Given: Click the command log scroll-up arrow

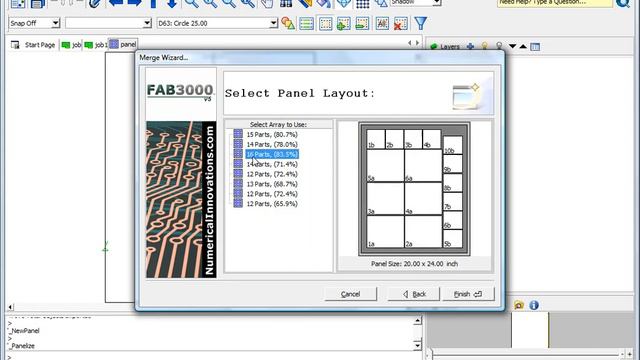Looking at the screenshot, I should (417, 321).
